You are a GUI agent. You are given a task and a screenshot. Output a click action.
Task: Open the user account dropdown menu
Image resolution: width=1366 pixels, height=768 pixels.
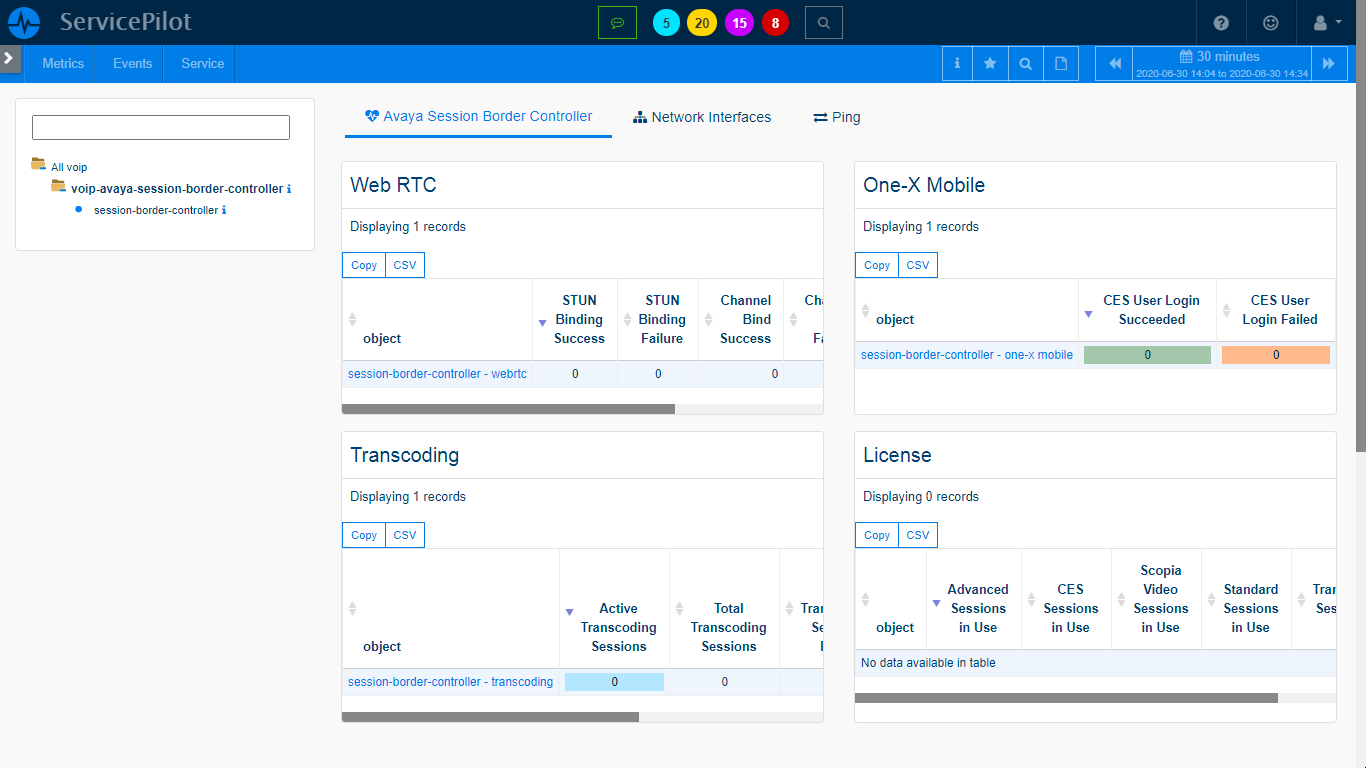[1326, 22]
